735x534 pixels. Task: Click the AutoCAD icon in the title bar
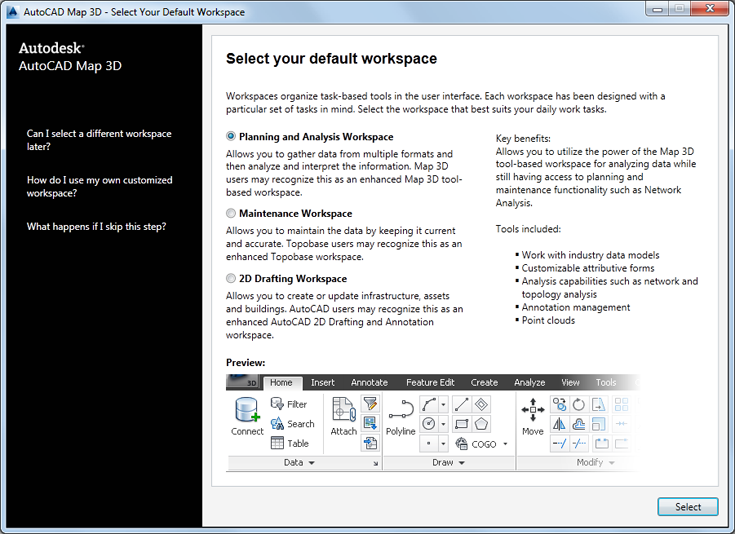[x=13, y=12]
